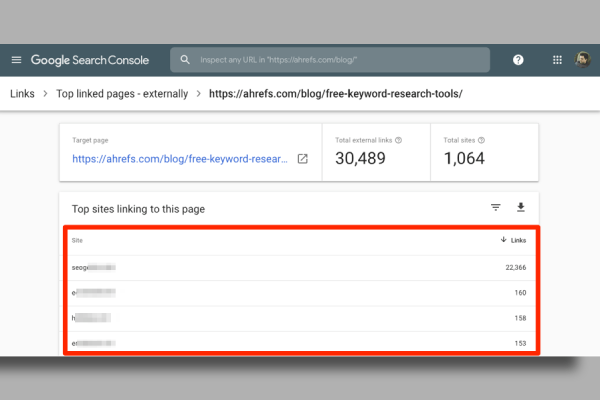Click the Google Search Console logo
This screenshot has width=600, height=400.
(x=90, y=60)
